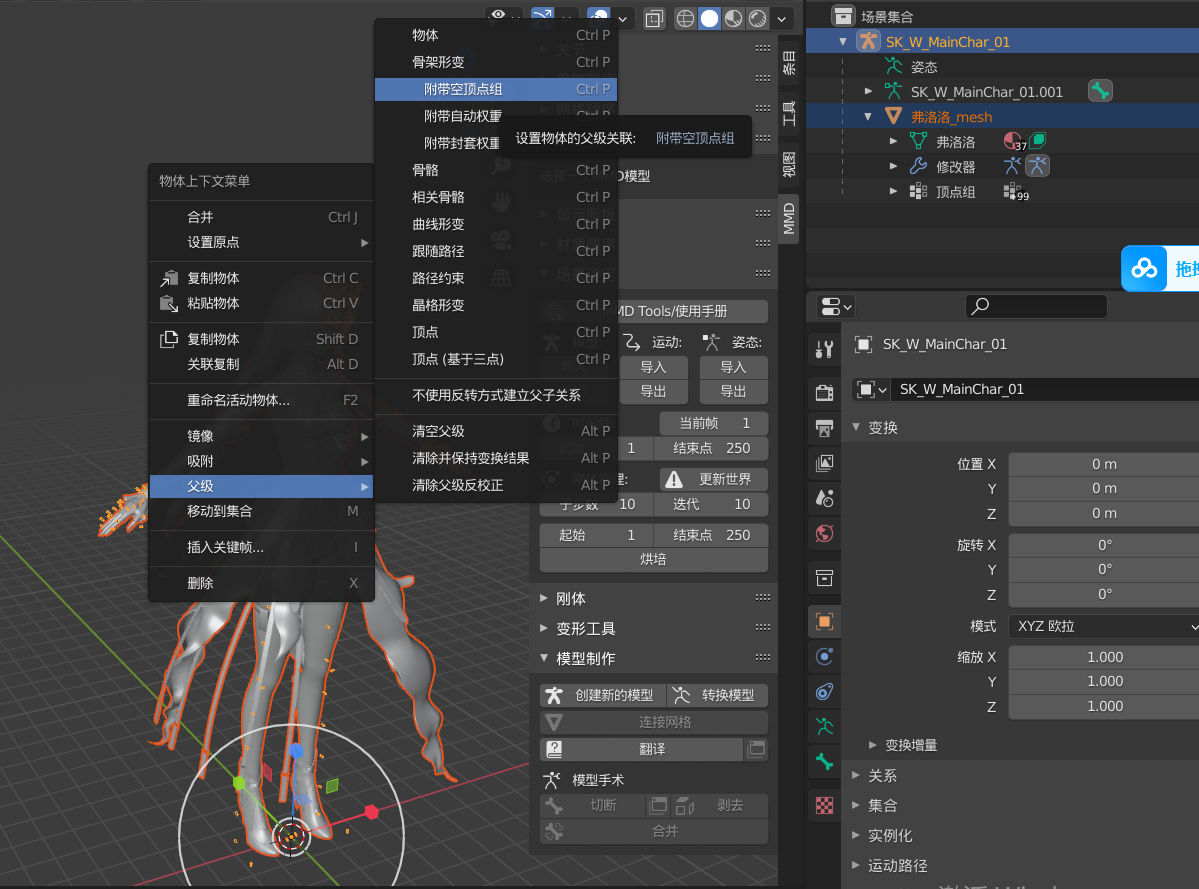Open the Object Properties tab (orange square icon)
This screenshot has width=1199, height=889.
[x=824, y=621]
